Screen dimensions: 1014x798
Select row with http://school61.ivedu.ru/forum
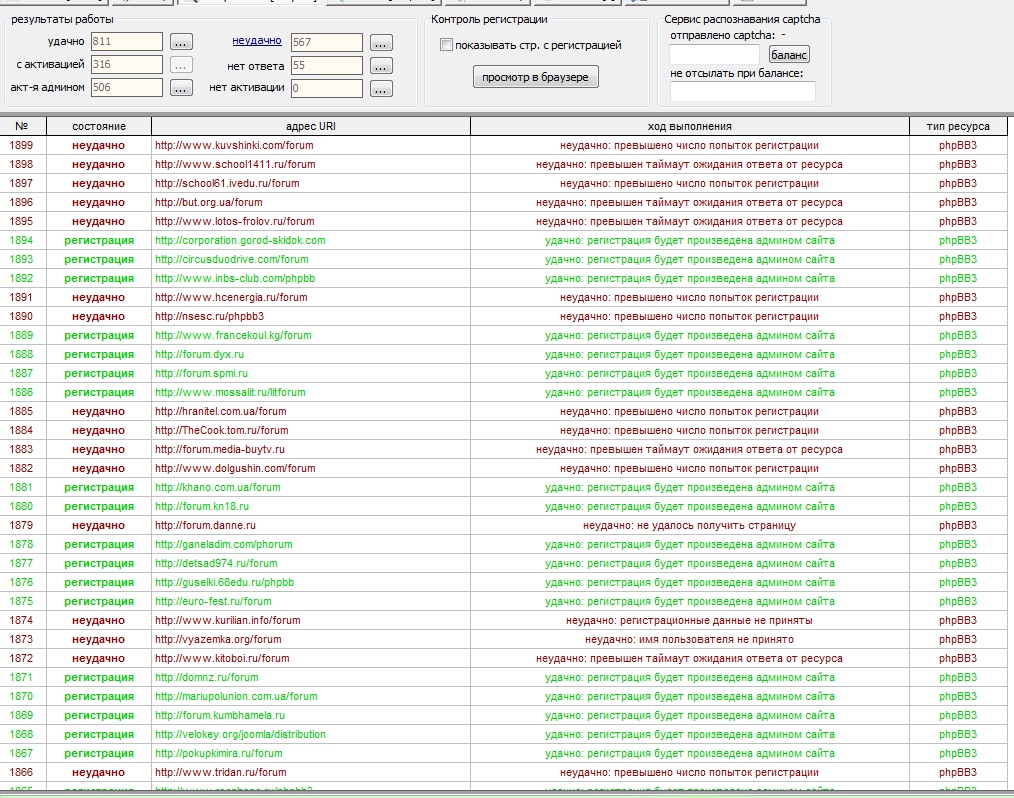click(x=504, y=184)
